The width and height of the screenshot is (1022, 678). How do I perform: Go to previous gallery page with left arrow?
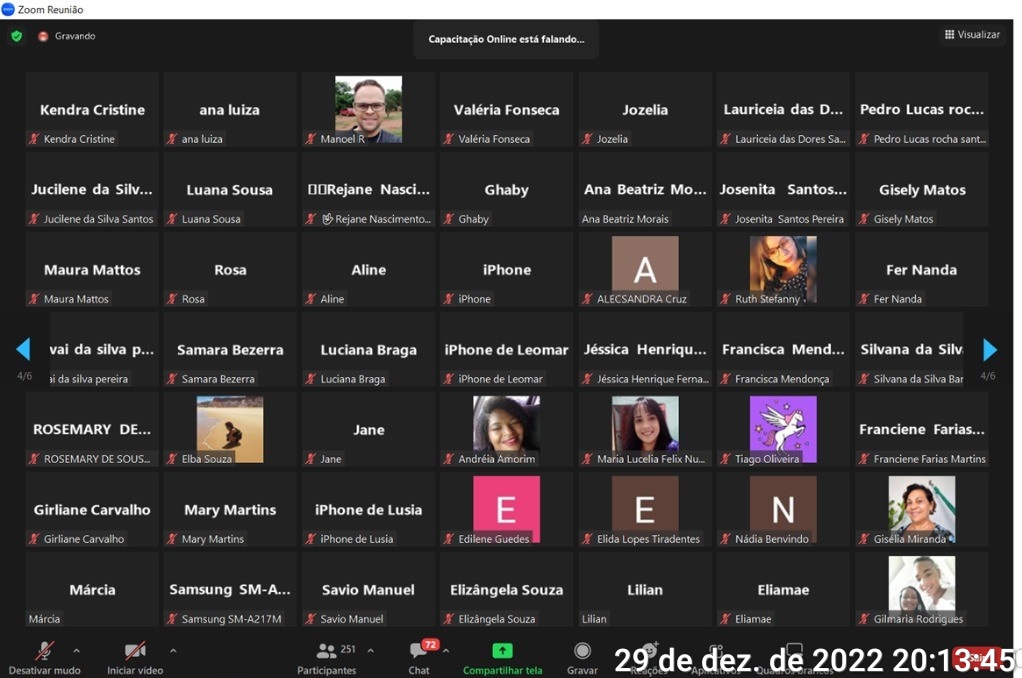23,349
